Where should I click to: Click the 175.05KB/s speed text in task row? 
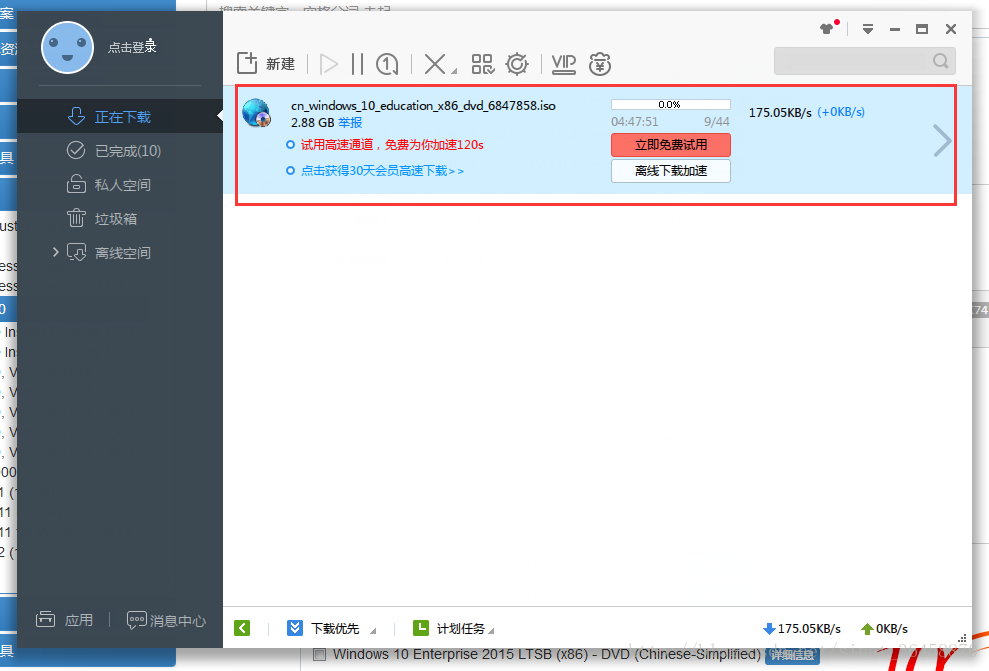(x=780, y=113)
